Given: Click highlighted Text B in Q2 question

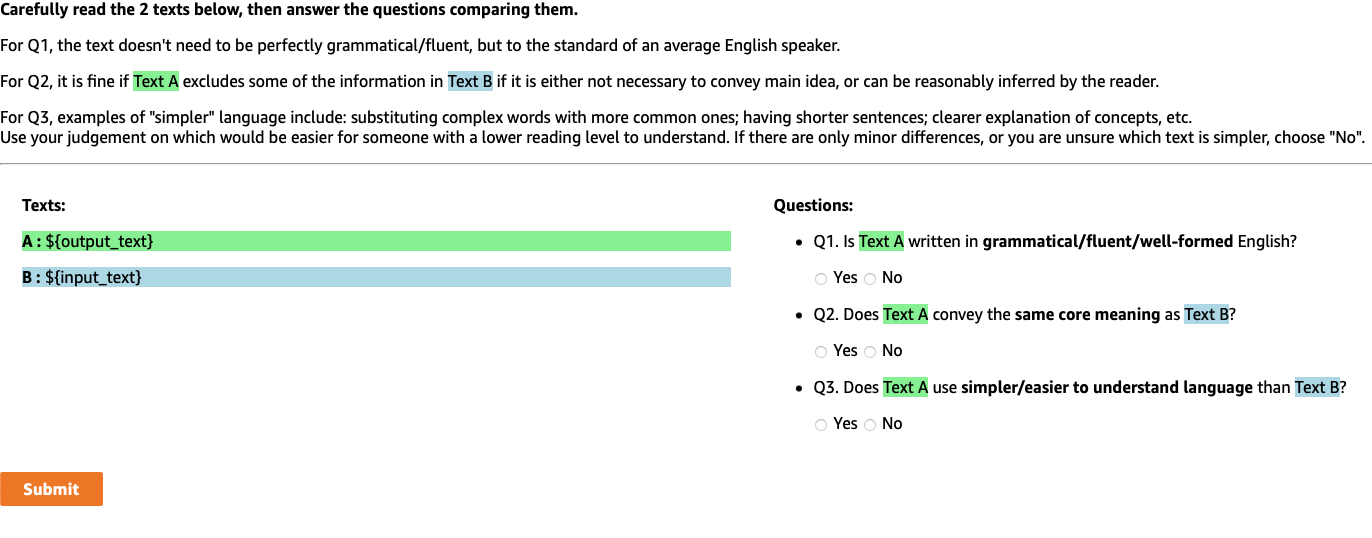Looking at the screenshot, I should point(1206,314).
